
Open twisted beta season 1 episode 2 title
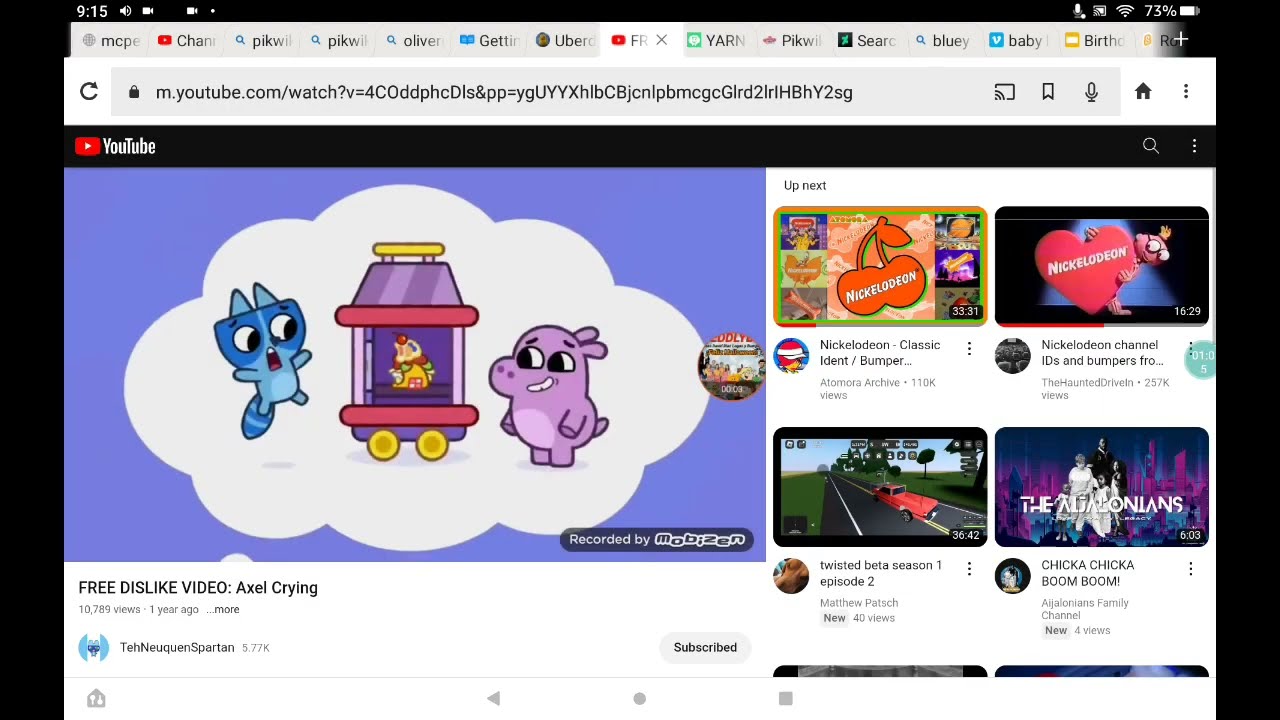[881, 573]
